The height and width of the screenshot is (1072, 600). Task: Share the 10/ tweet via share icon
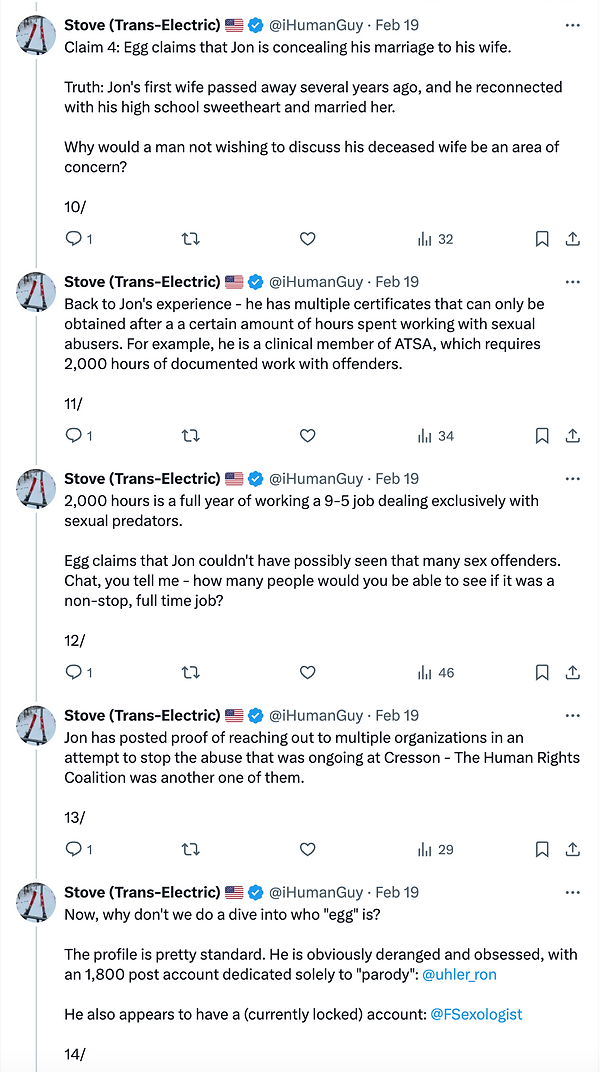tap(573, 239)
